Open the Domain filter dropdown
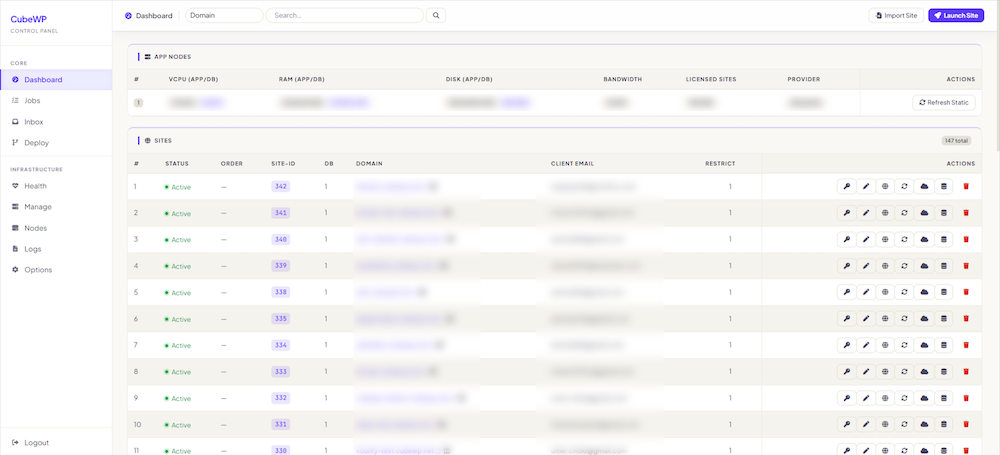1000x455 pixels. click(224, 15)
